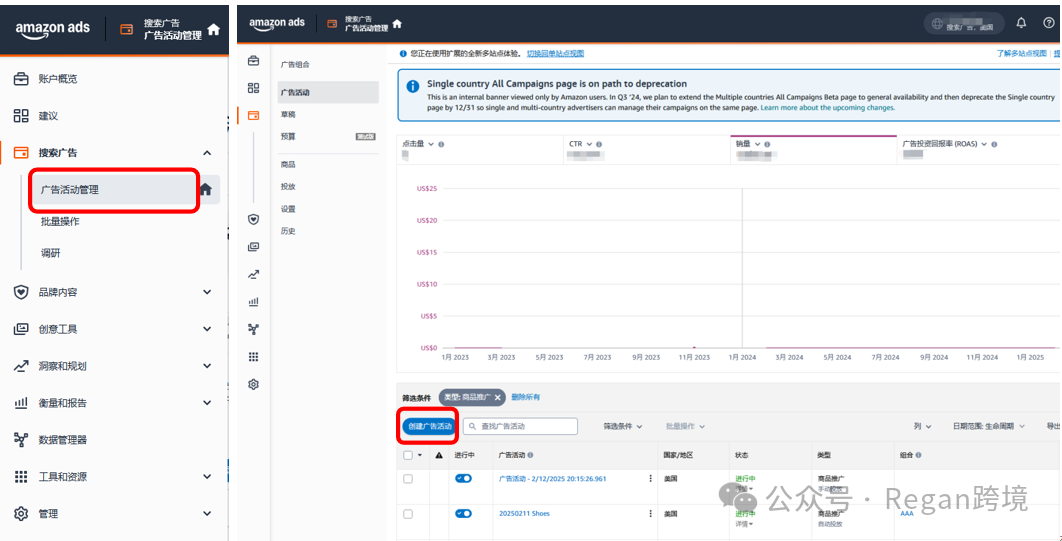Open 预算 in secondary navigation
Viewport: 1062px width, 541px height.
click(288, 136)
